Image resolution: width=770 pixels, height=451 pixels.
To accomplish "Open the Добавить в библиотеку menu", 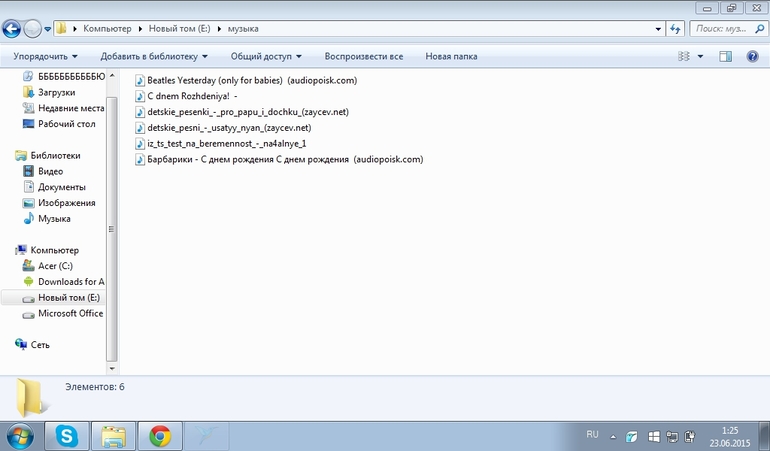I will coord(154,56).
